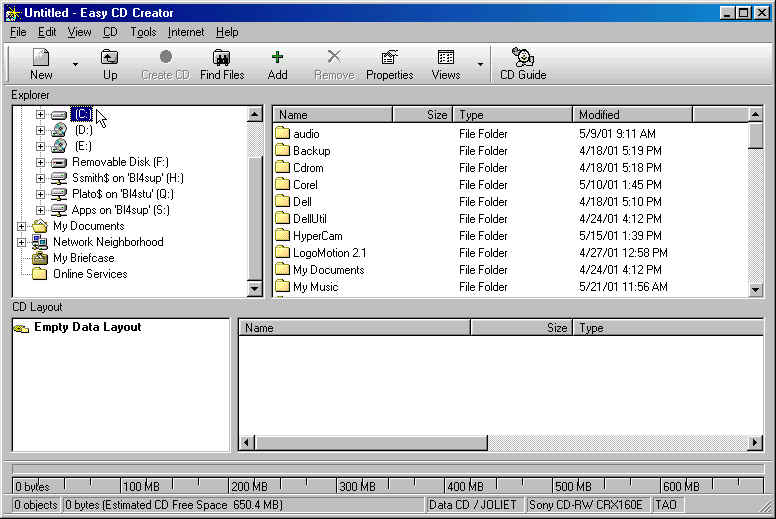Select the (E:) CD drive icon

coord(59,146)
